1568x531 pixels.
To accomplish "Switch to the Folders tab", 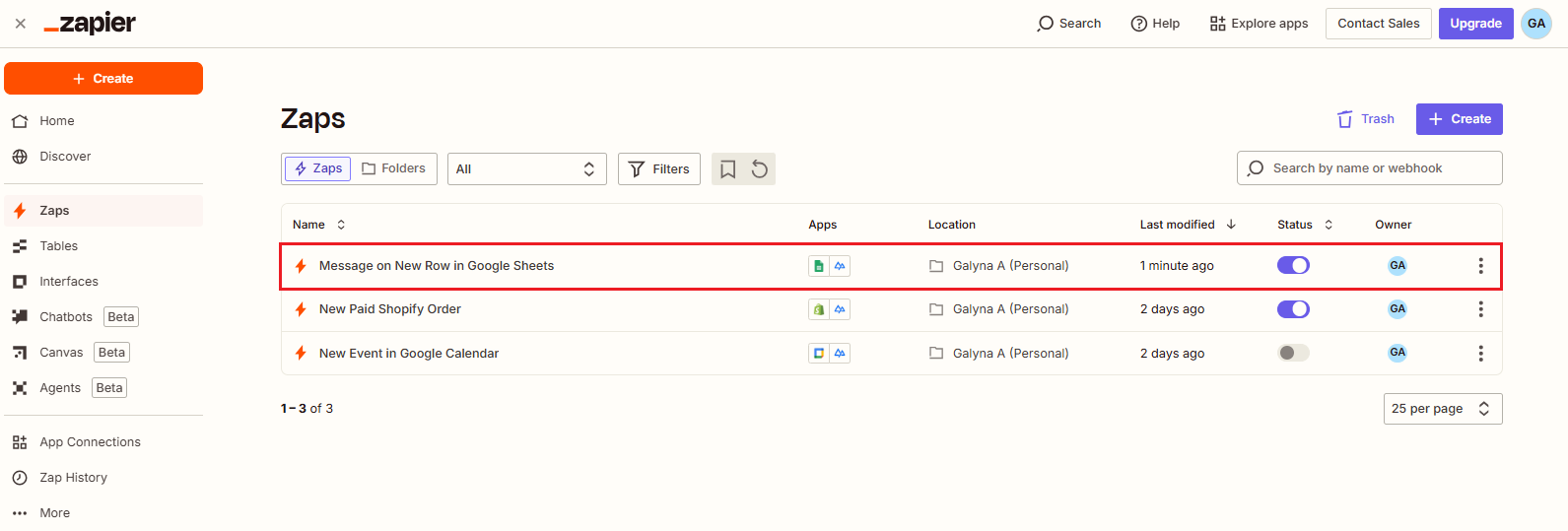I will tap(393, 168).
